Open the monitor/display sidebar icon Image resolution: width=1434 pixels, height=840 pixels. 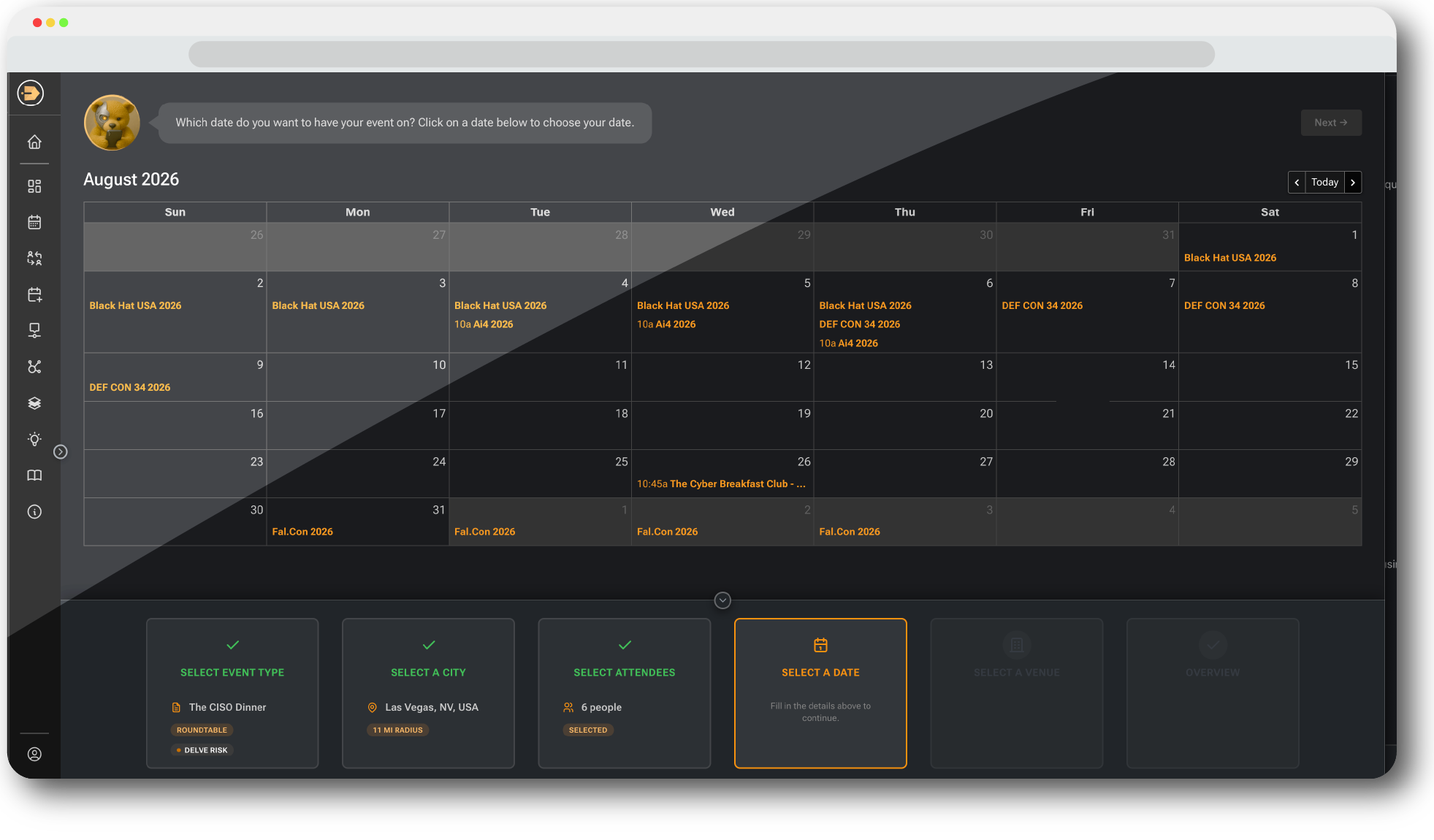click(34, 330)
